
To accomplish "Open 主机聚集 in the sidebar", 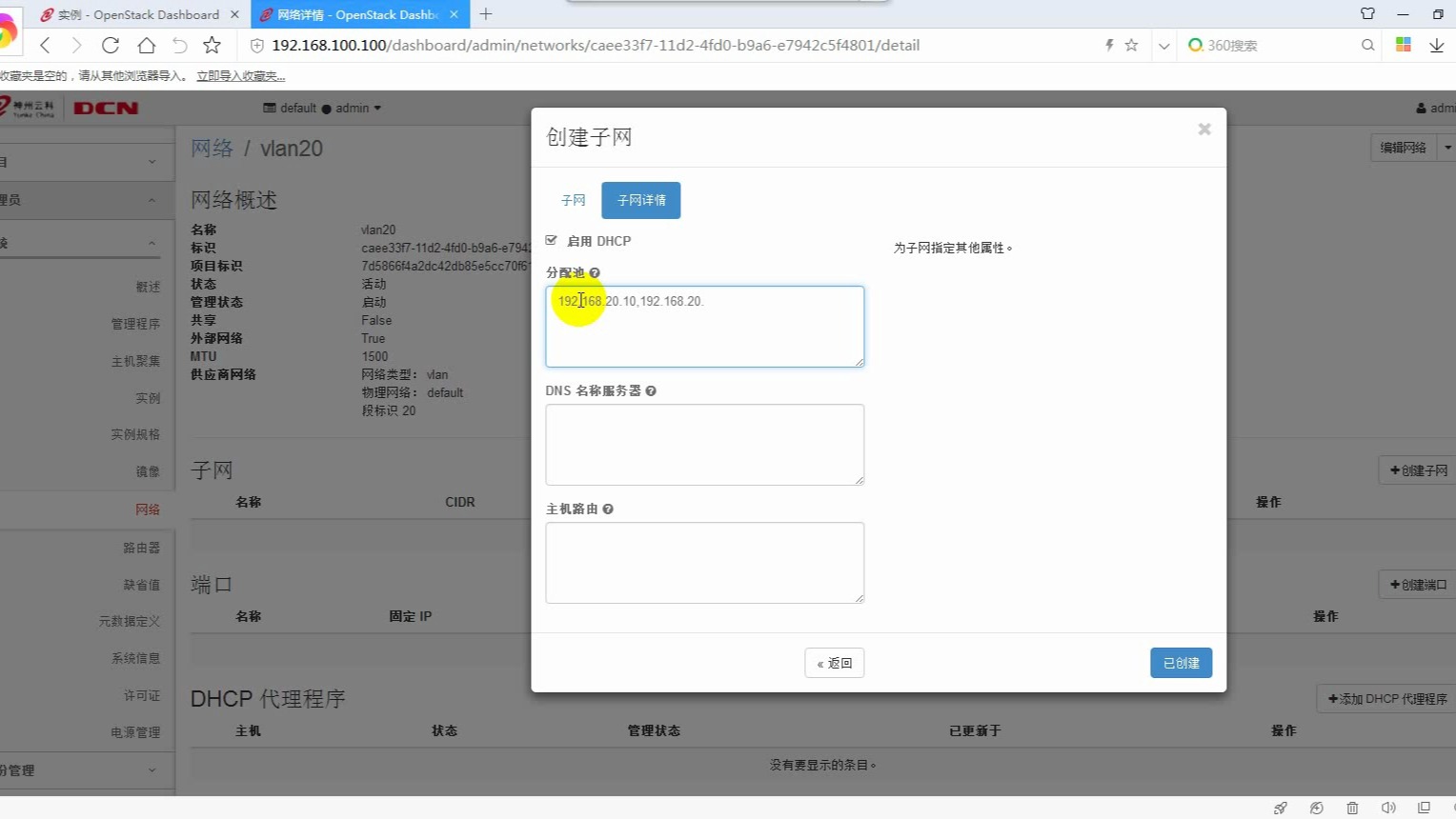I will point(135,361).
